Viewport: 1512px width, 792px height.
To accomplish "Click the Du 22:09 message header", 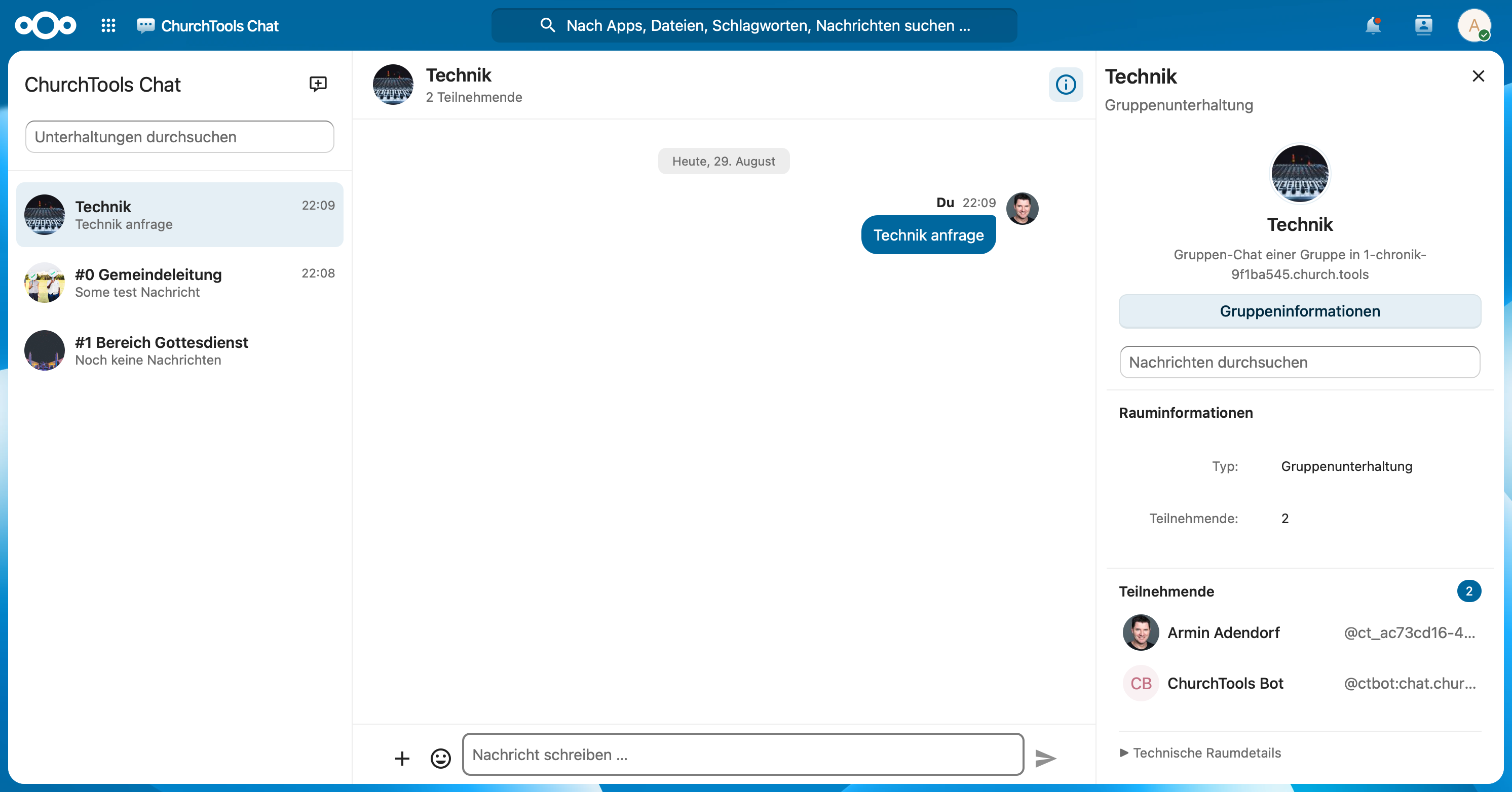I will pyautogui.click(x=966, y=203).
